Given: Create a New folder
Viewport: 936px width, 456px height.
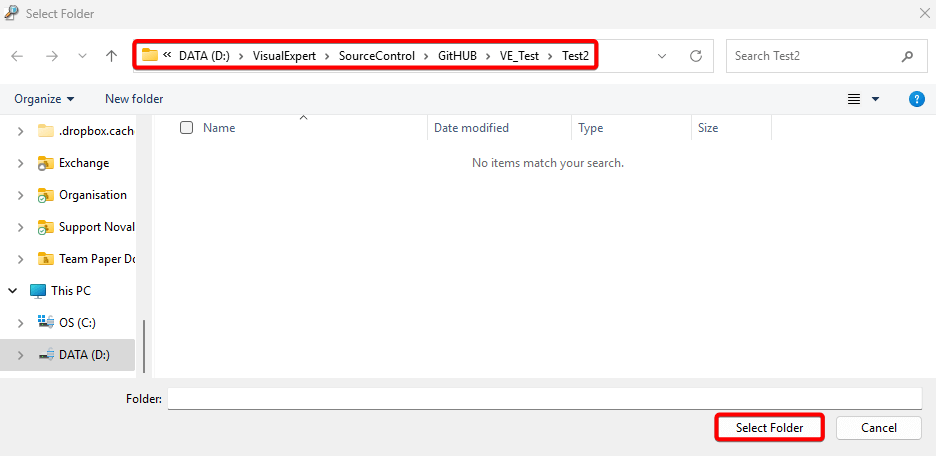Looking at the screenshot, I should 134,98.
